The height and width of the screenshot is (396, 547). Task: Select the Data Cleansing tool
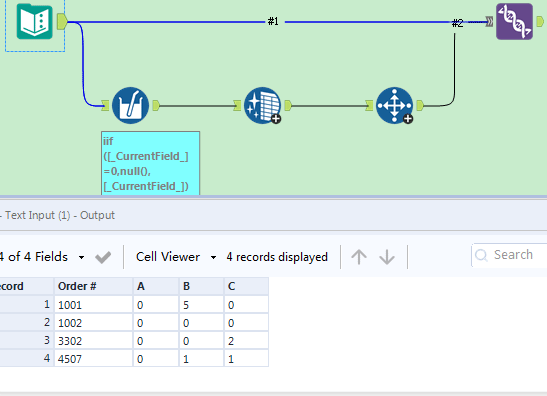point(263,105)
